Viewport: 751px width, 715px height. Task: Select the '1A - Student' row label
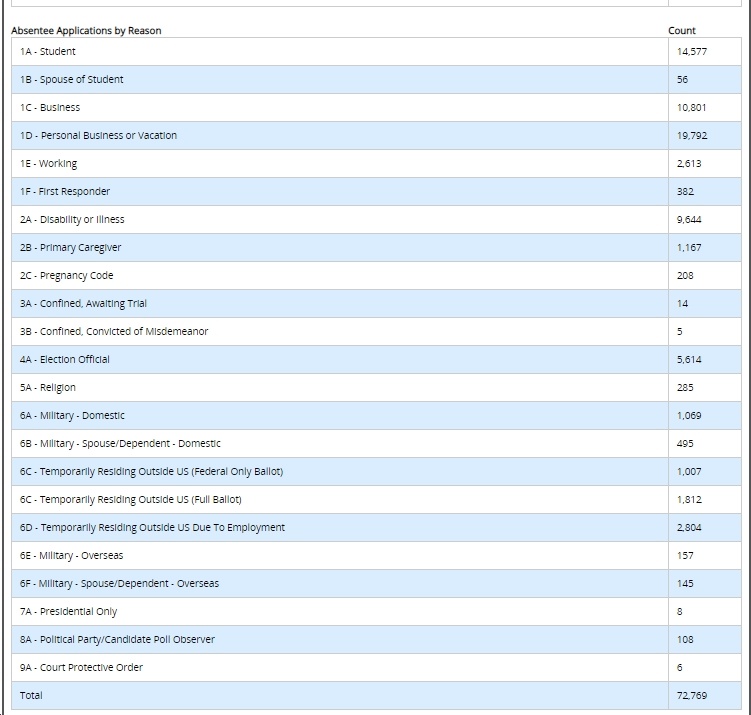coord(47,51)
